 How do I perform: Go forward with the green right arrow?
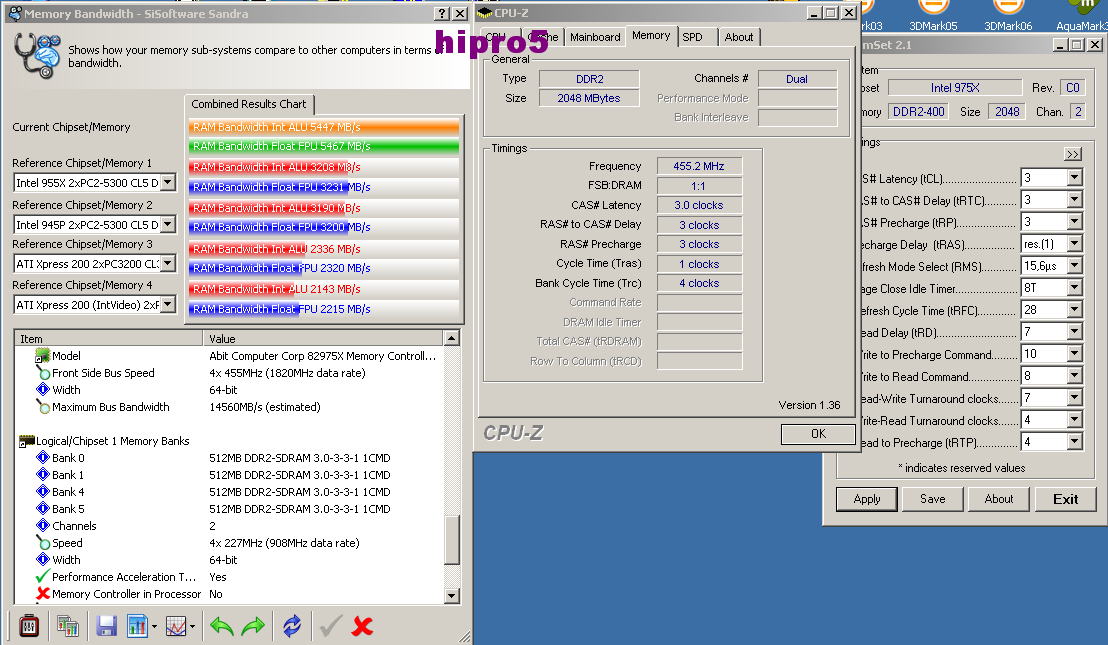pyautogui.click(x=253, y=626)
